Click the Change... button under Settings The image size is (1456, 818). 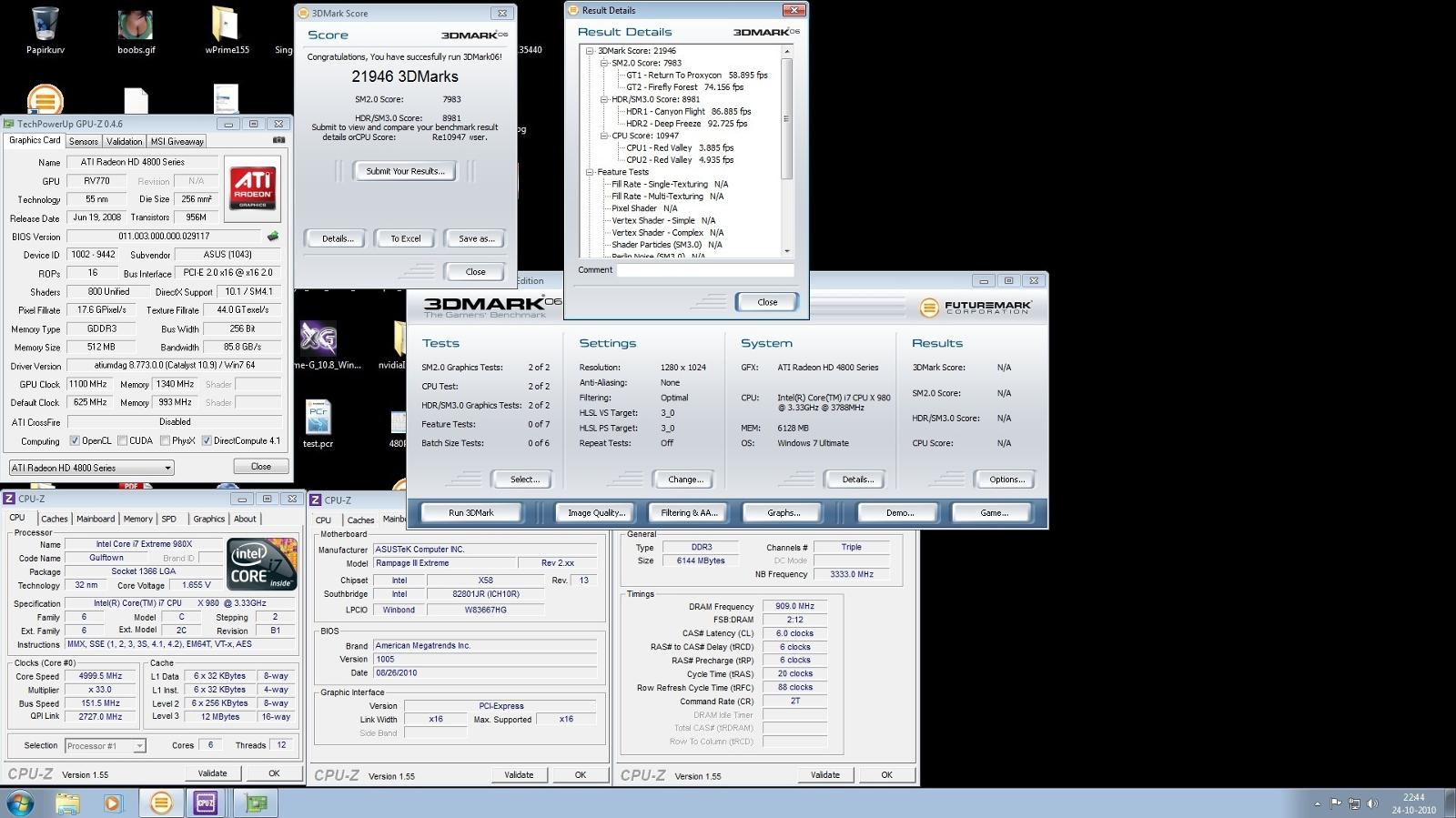(x=685, y=480)
